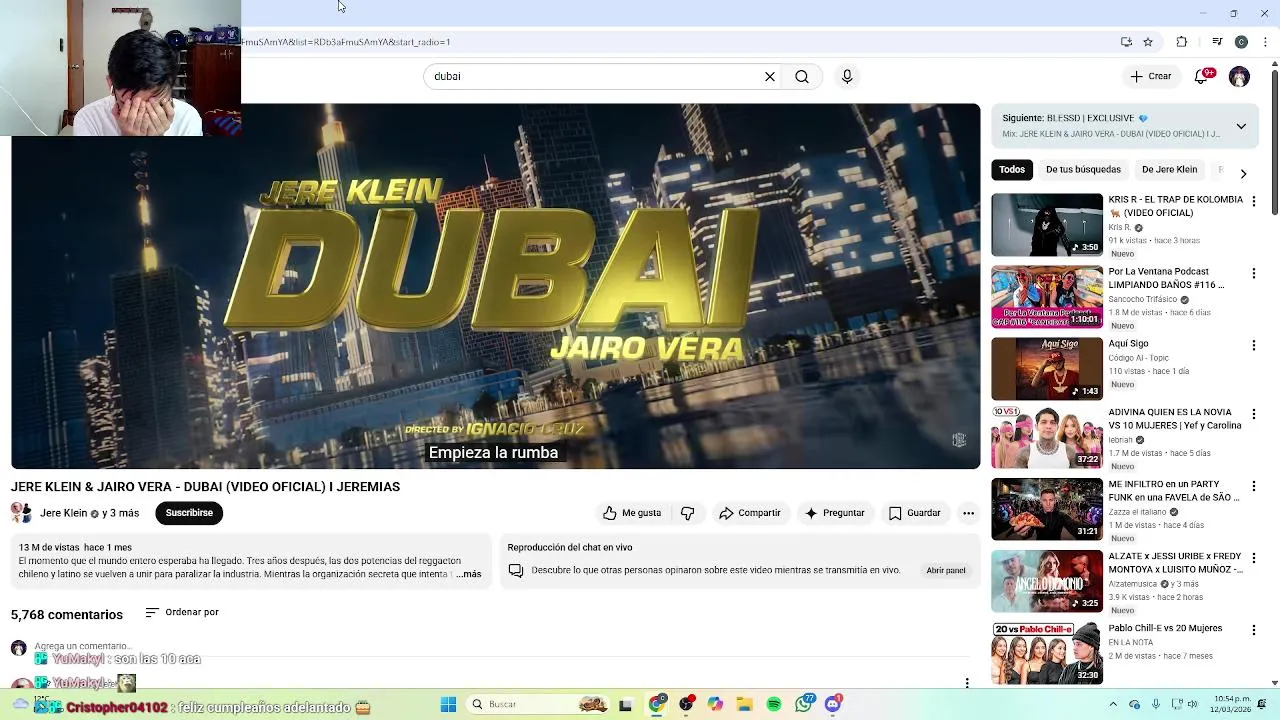The height and width of the screenshot is (720, 1280).
Task: Click the tray microphone icon
Action: (x=1156, y=705)
